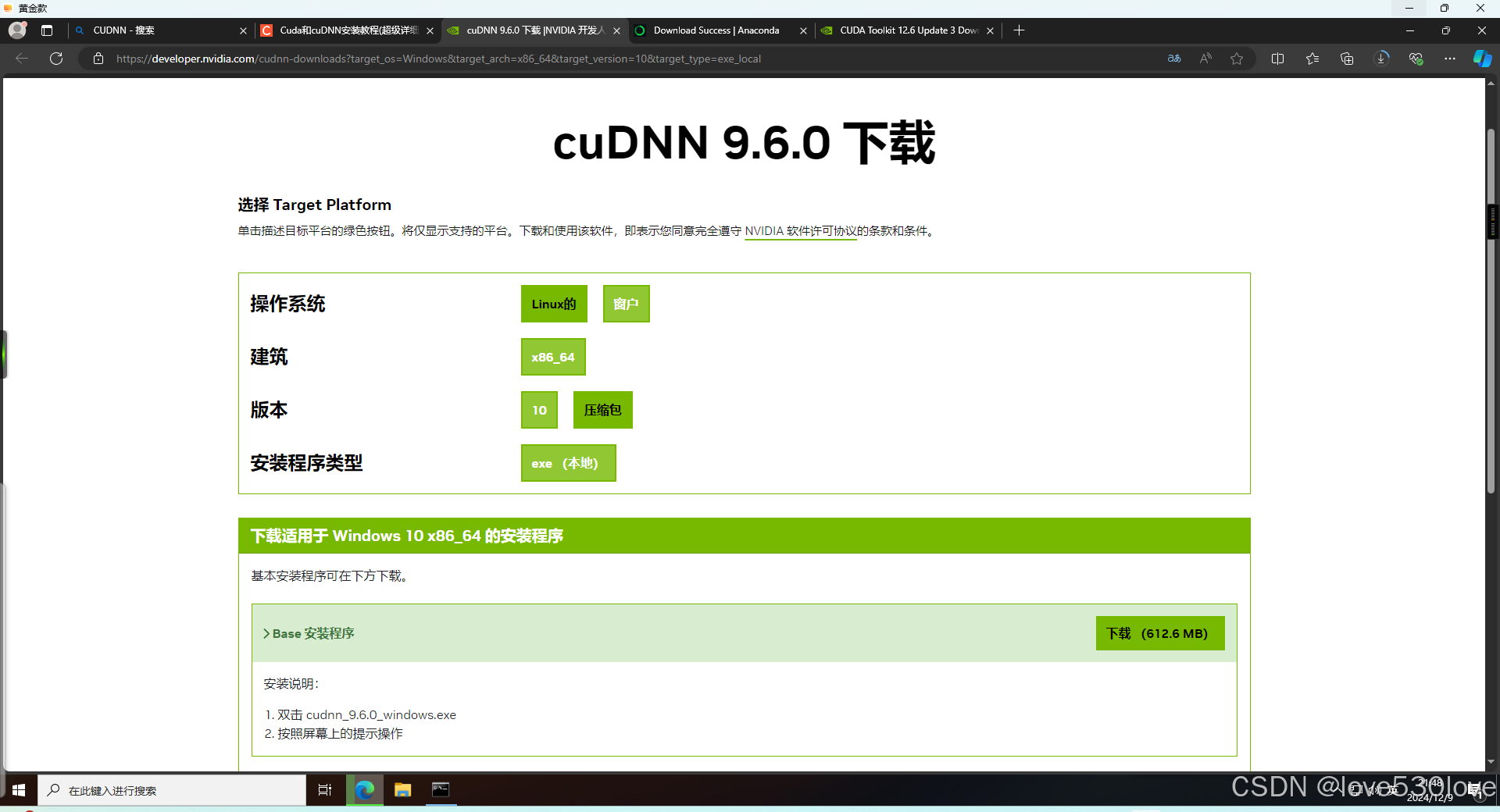Close the Cuda和cuDNN安装教程 tab

tap(430, 31)
